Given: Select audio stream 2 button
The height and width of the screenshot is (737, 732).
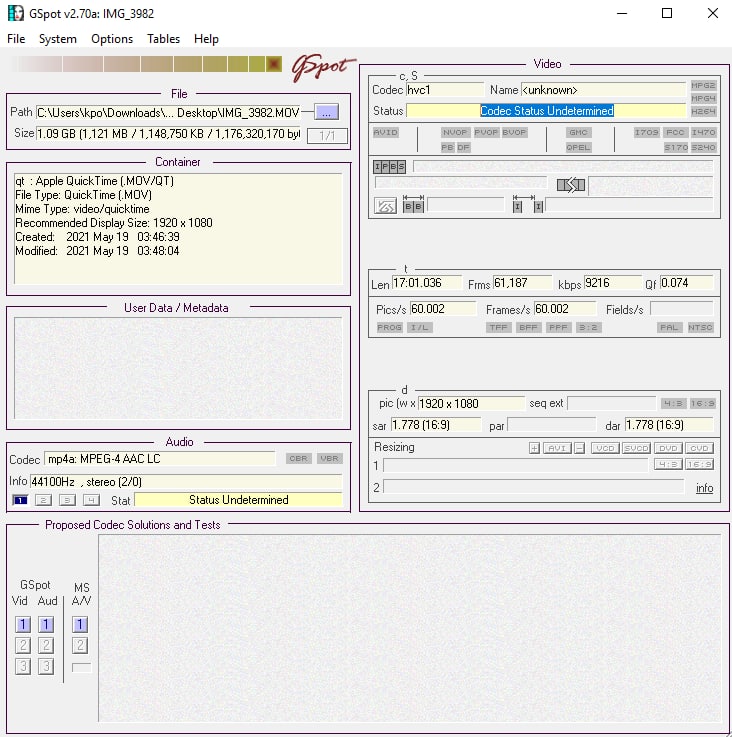Looking at the screenshot, I should [43, 500].
